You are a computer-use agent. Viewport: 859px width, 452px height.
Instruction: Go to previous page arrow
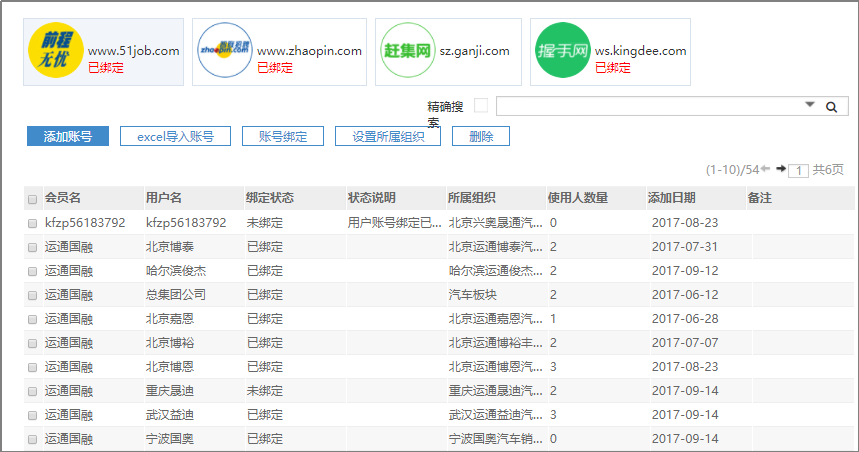tap(766, 169)
